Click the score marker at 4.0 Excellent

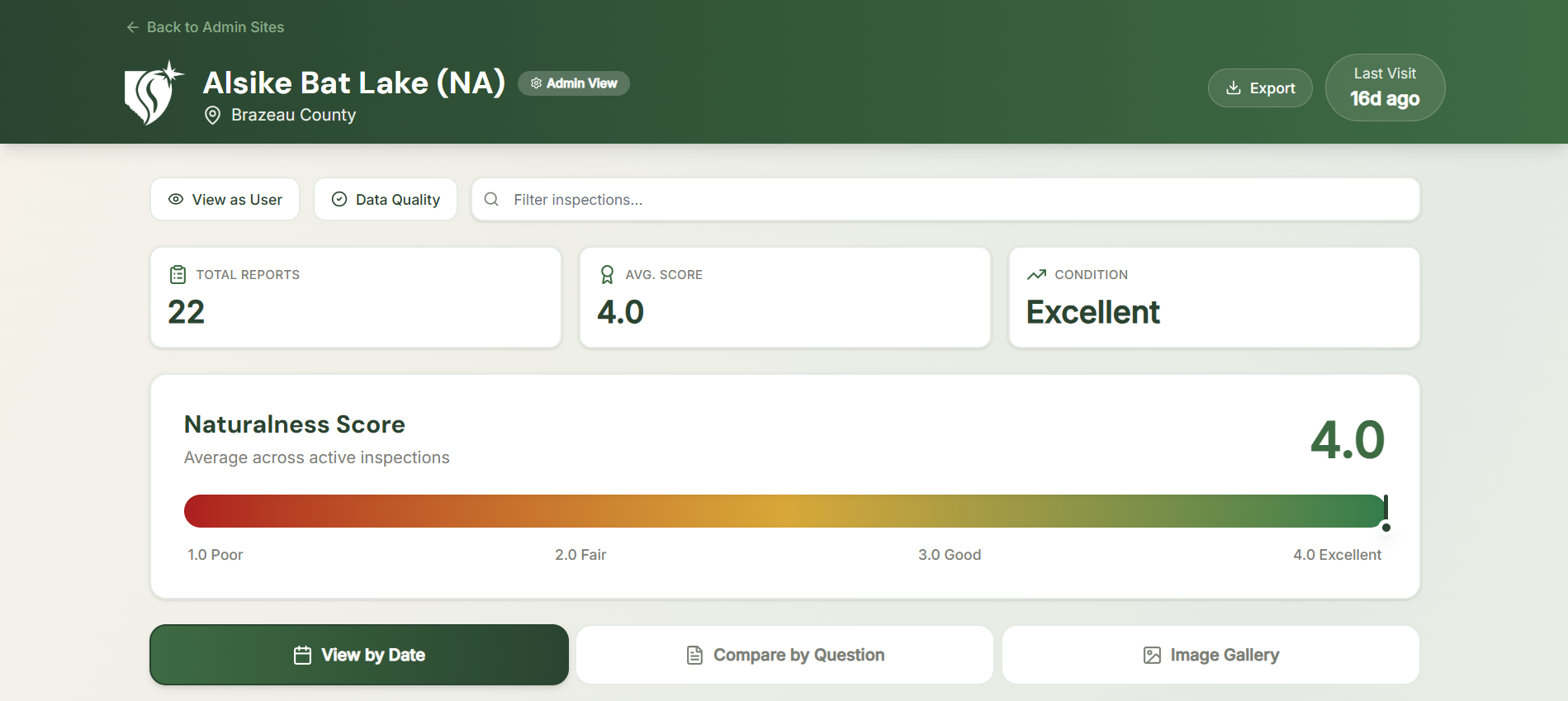click(x=1386, y=513)
